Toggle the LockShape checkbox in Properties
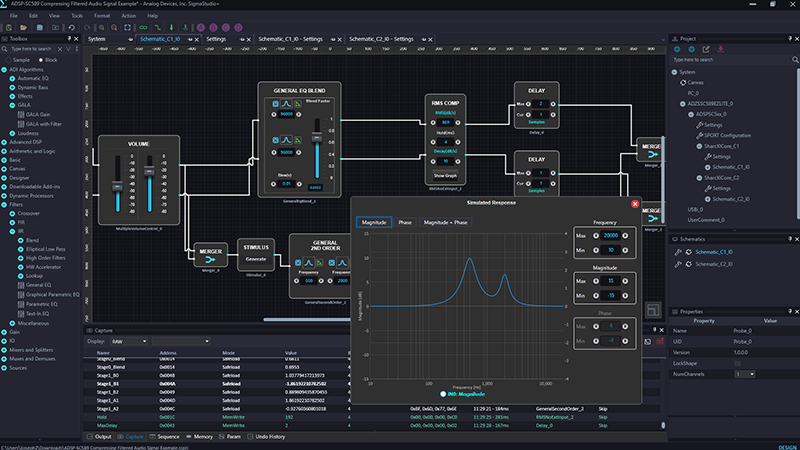Viewport: 800px width, 450px height. [738, 363]
